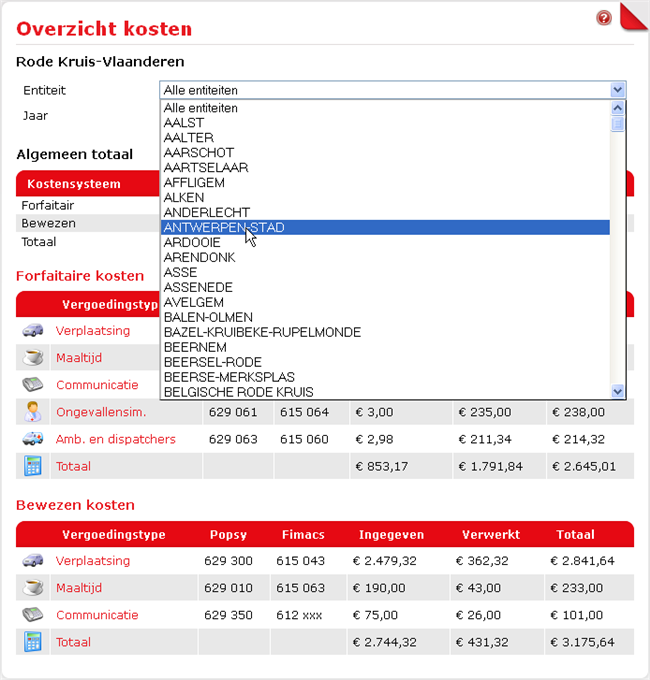This screenshot has width=650, height=680.
Task: Open the forfaitaire Verplaatsing link
Action: click(x=93, y=330)
